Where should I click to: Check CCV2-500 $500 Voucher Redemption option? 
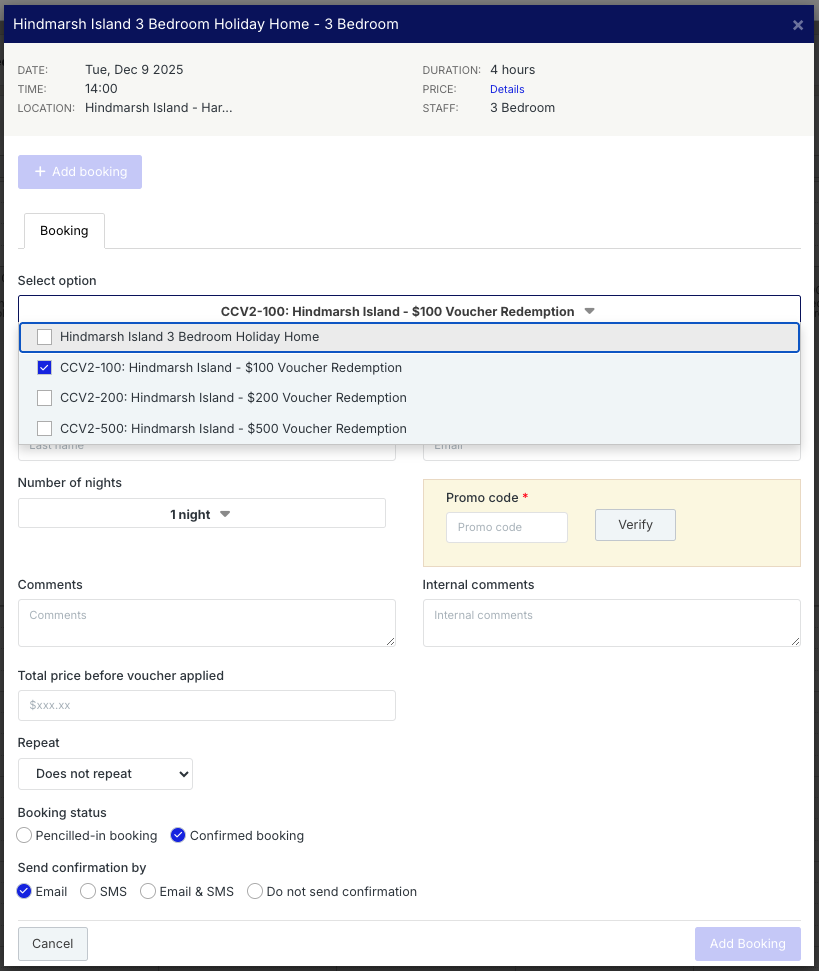44,428
